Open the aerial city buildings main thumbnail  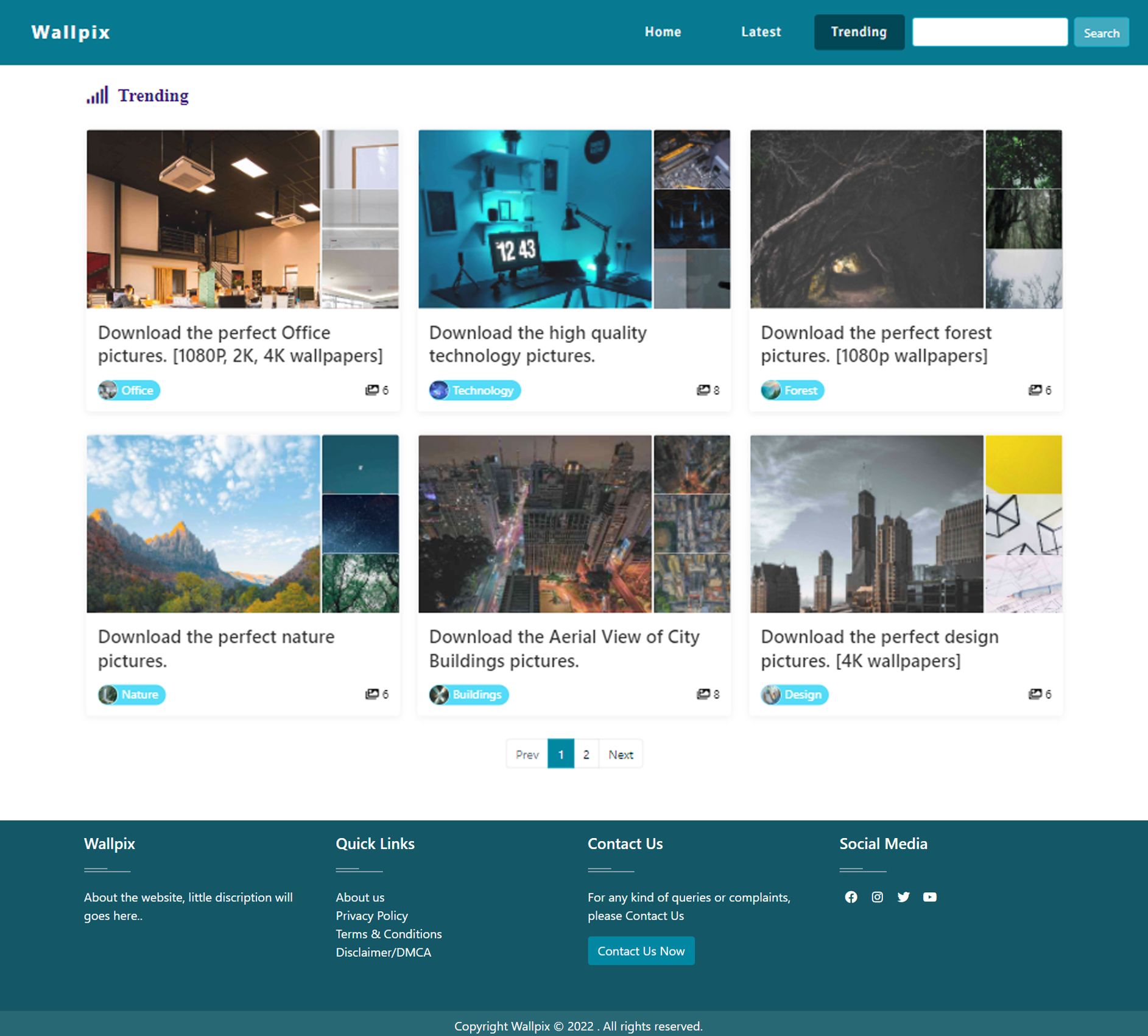pos(535,523)
